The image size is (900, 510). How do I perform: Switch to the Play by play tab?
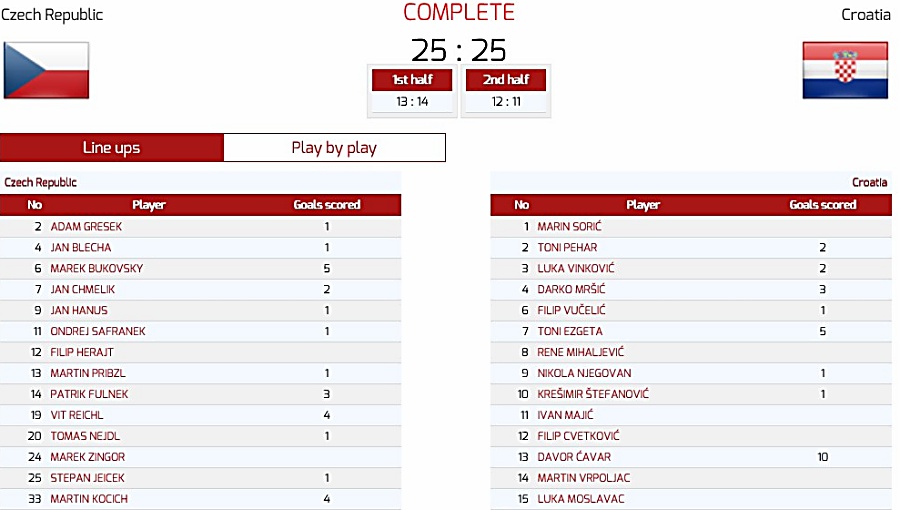(334, 147)
